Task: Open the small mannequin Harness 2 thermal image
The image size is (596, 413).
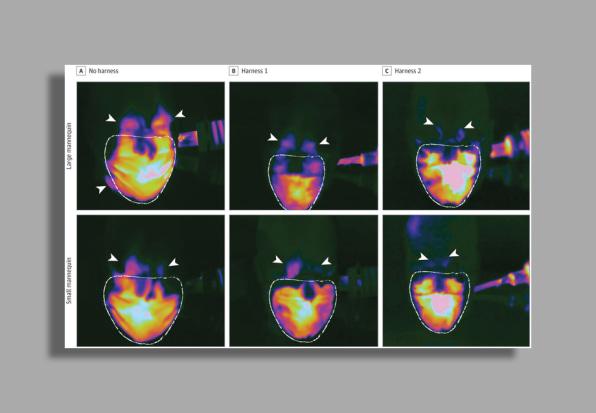Action: pos(456,281)
